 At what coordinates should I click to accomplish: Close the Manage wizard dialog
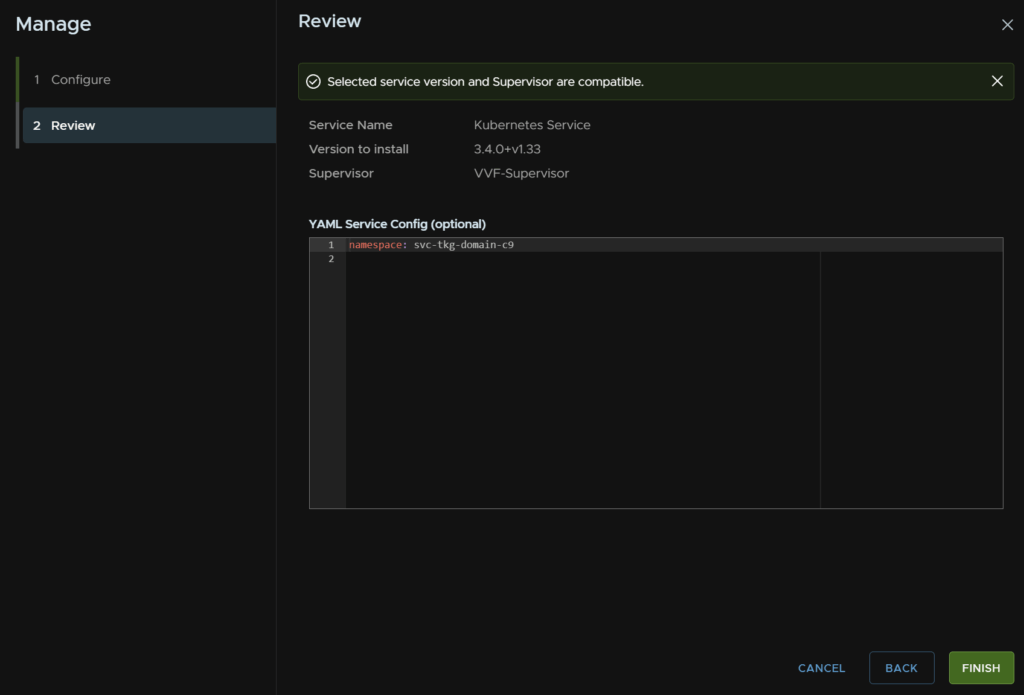click(x=1007, y=25)
